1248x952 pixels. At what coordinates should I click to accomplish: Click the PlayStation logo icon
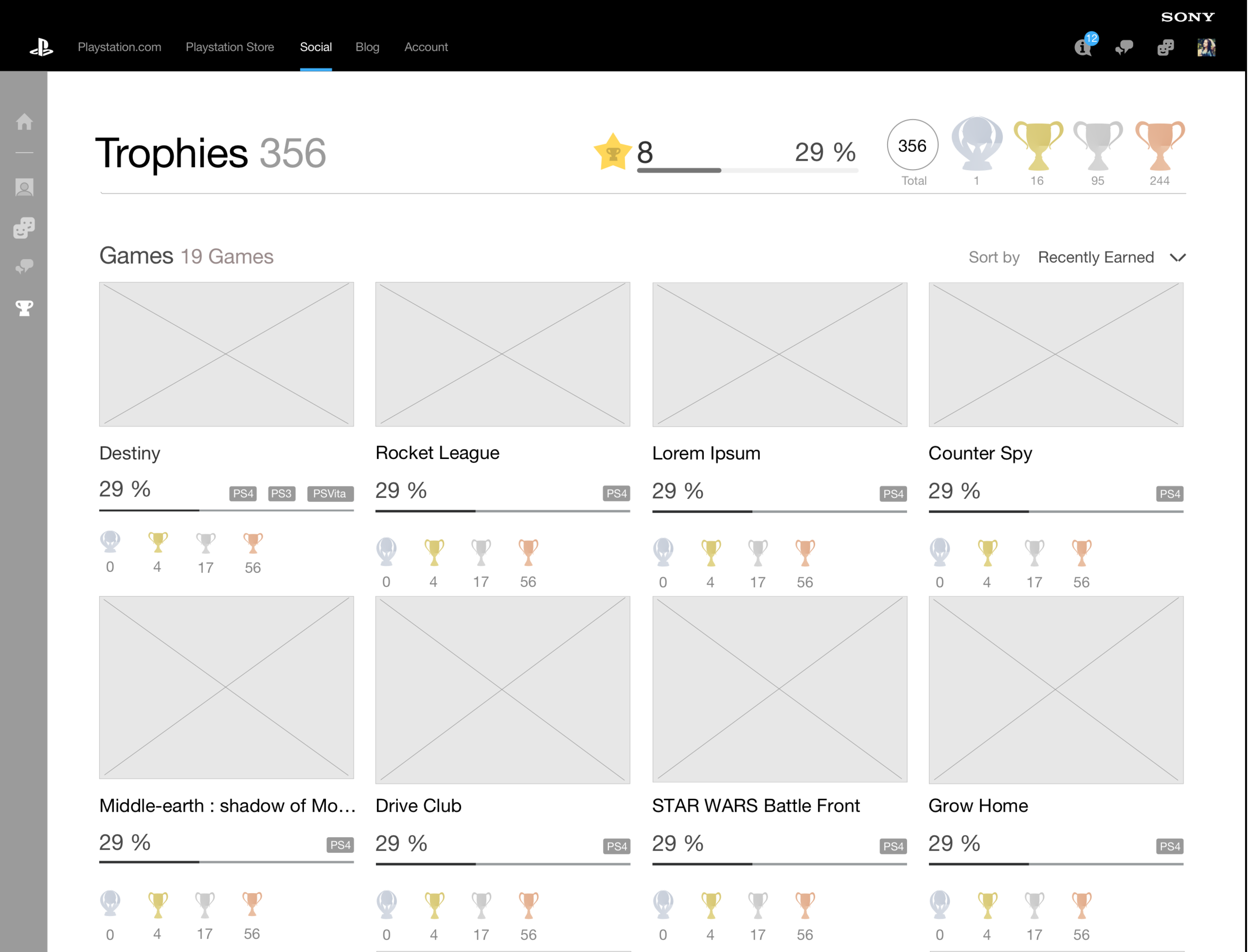tap(41, 47)
